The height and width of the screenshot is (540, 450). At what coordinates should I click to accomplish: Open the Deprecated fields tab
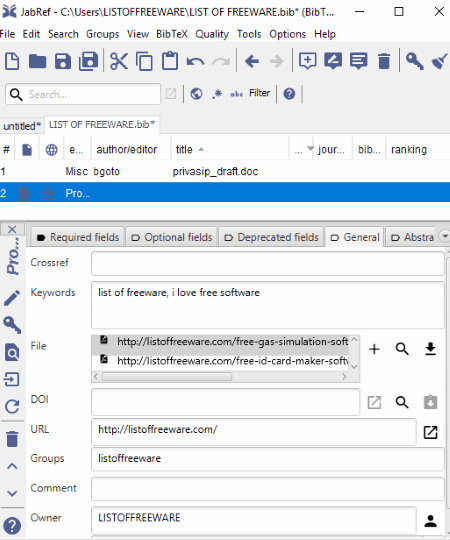(x=271, y=237)
